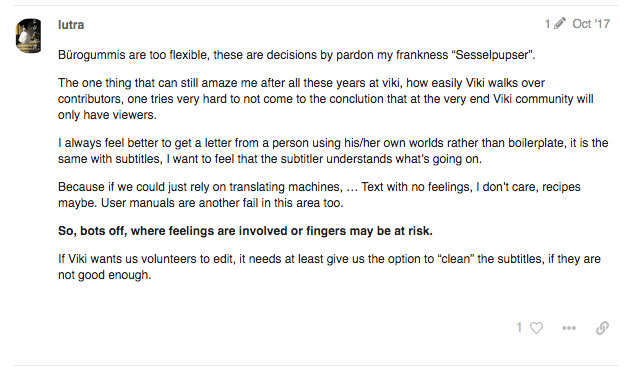
Task: Open lutra's profile via avatar image
Action: tap(28, 35)
